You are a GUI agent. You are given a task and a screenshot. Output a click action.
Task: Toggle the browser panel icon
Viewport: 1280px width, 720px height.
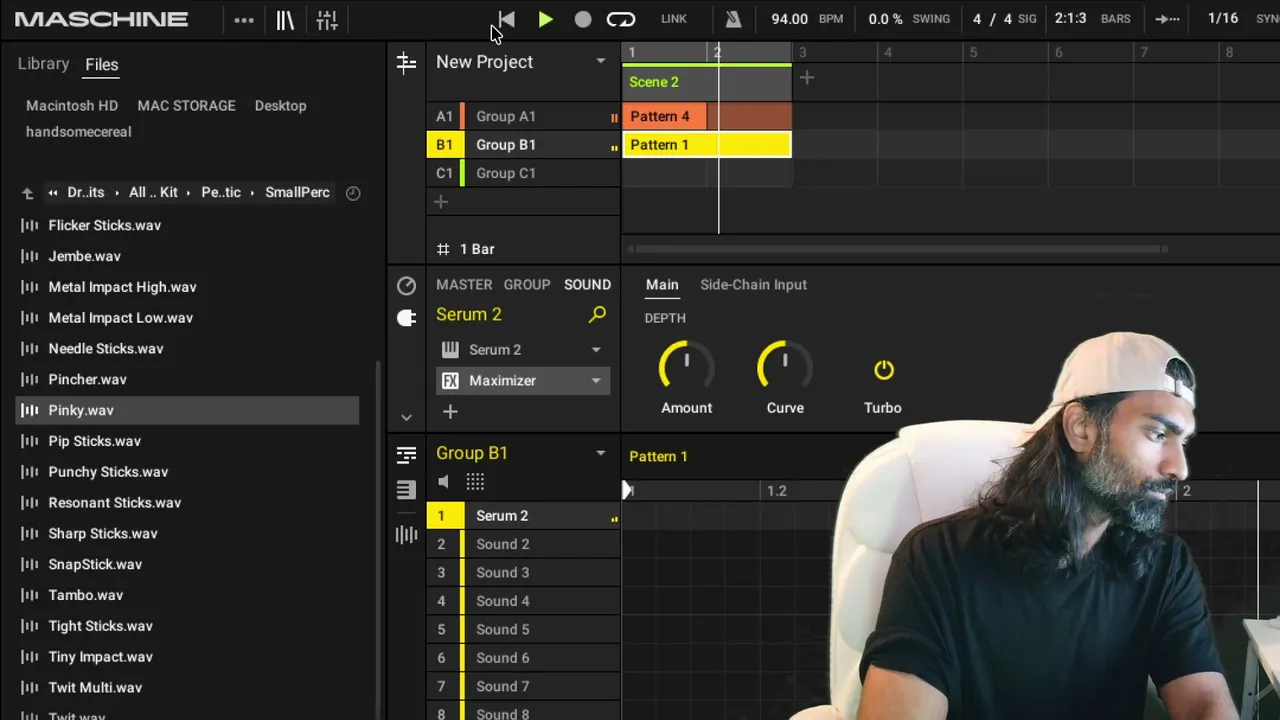coord(285,20)
